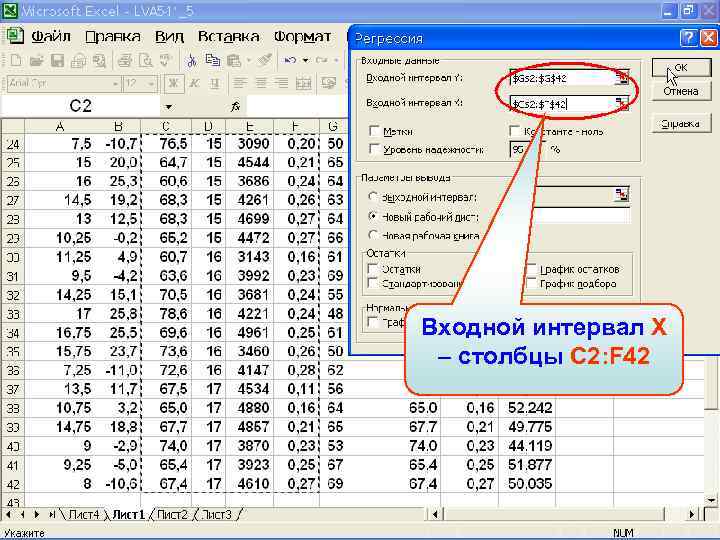Open the Undo history dropdown arrow
This screenshot has height=540, width=720.
point(305,61)
